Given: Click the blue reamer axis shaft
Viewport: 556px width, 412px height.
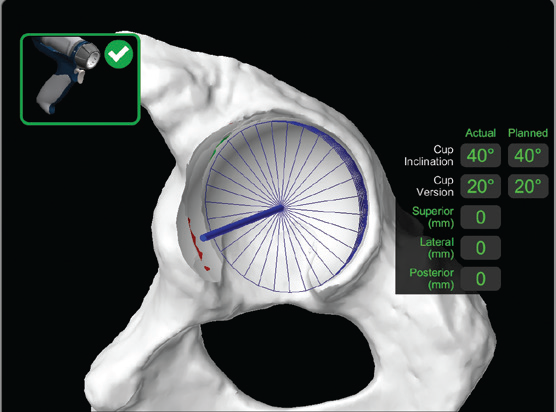Looking at the screenshot, I should 243,223.
